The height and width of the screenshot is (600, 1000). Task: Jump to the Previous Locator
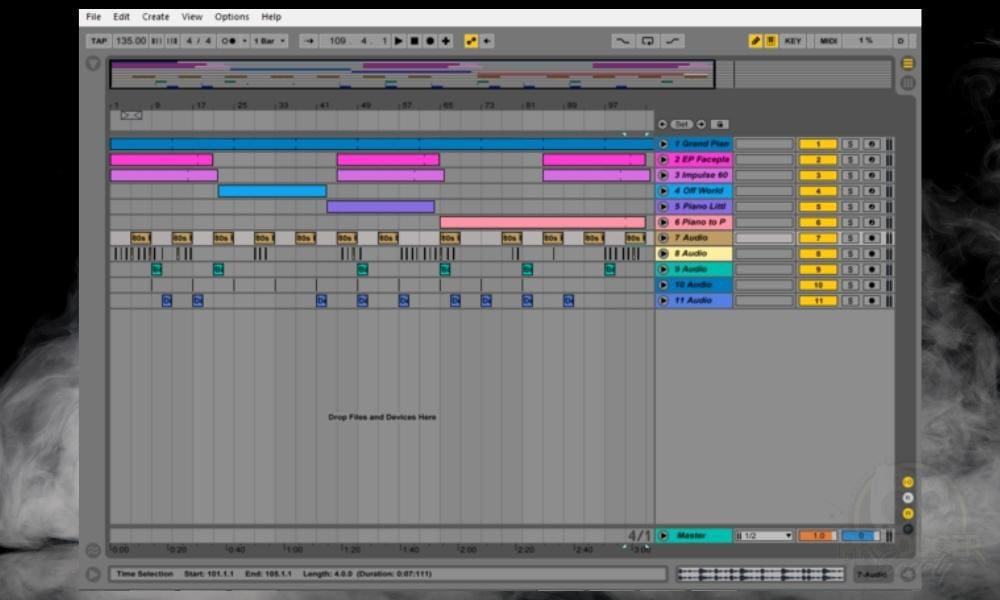(x=663, y=124)
